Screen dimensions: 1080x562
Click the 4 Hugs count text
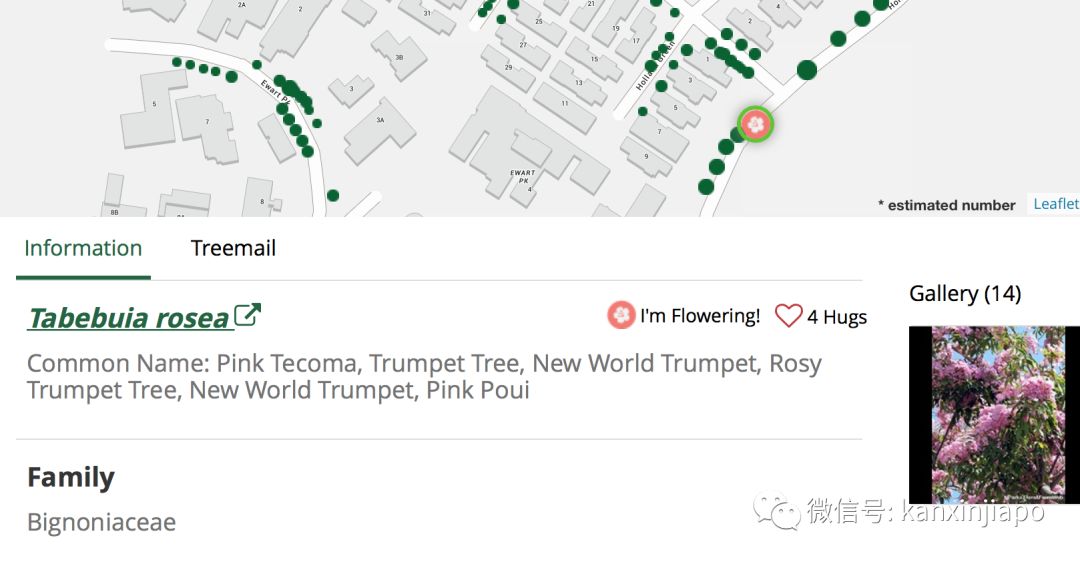click(x=837, y=317)
